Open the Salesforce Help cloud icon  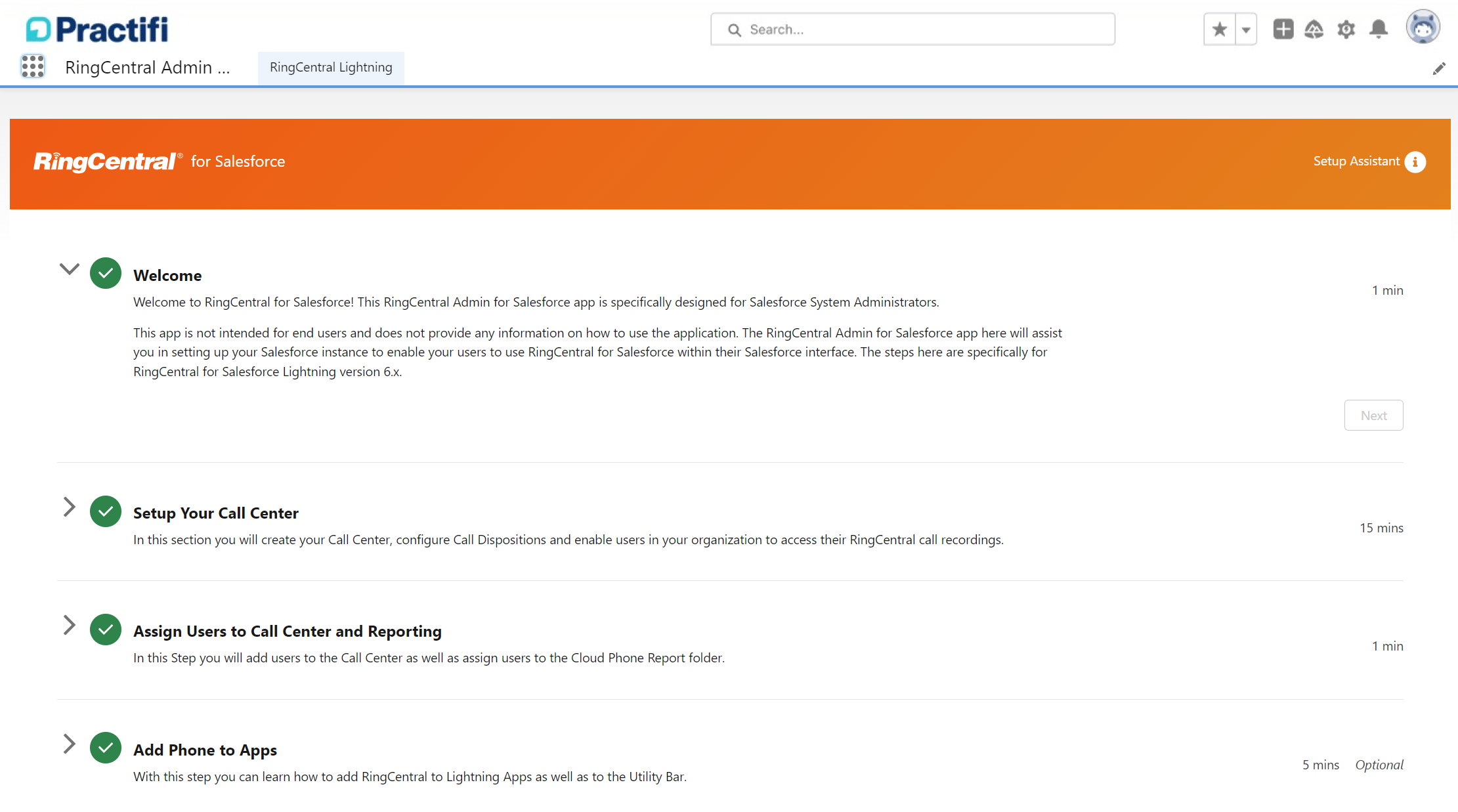click(1314, 30)
